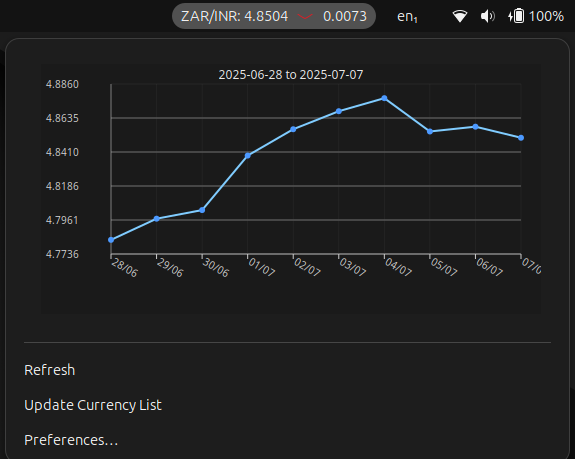This screenshot has width=575, height=459.
Task: Click the 28/06 first data point
Action: point(111,240)
